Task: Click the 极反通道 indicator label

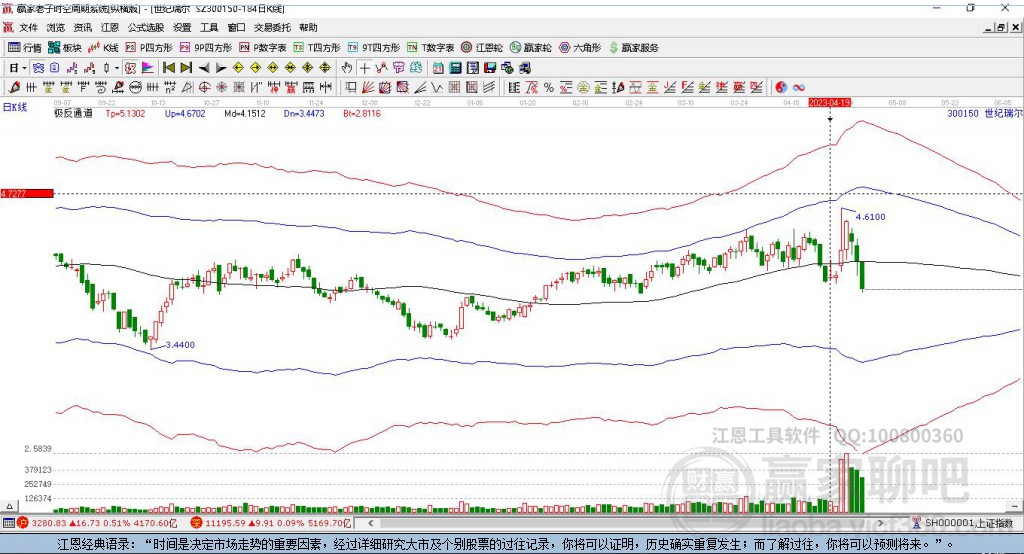Action: pos(73,114)
